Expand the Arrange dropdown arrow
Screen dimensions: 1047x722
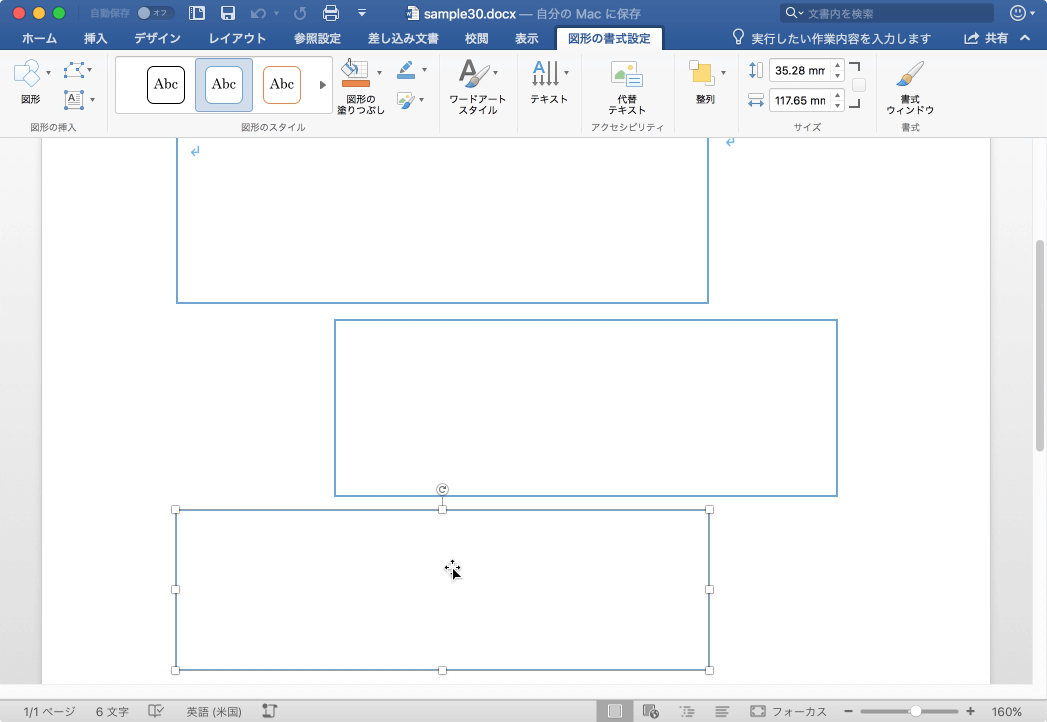723,72
